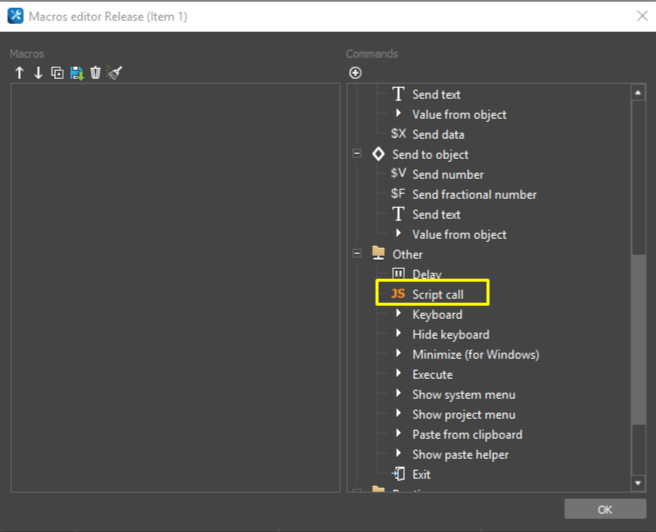The width and height of the screenshot is (656, 532).
Task: Click the move macro down arrow
Action: coord(38,73)
